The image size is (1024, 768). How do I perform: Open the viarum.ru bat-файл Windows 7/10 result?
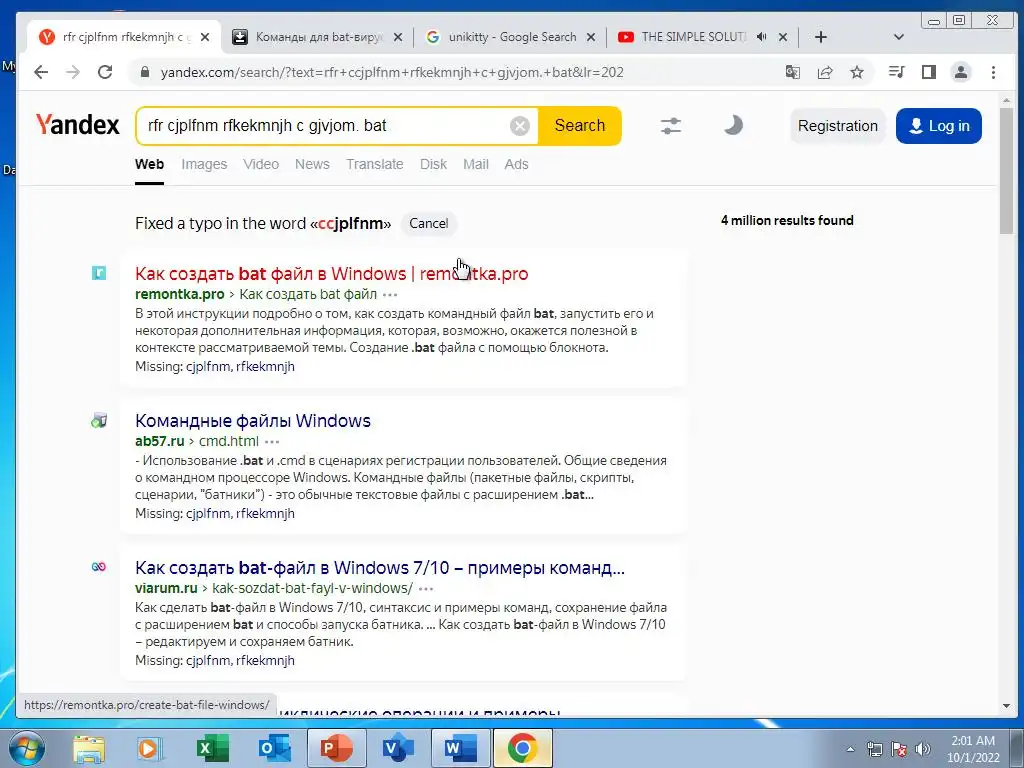380,568
